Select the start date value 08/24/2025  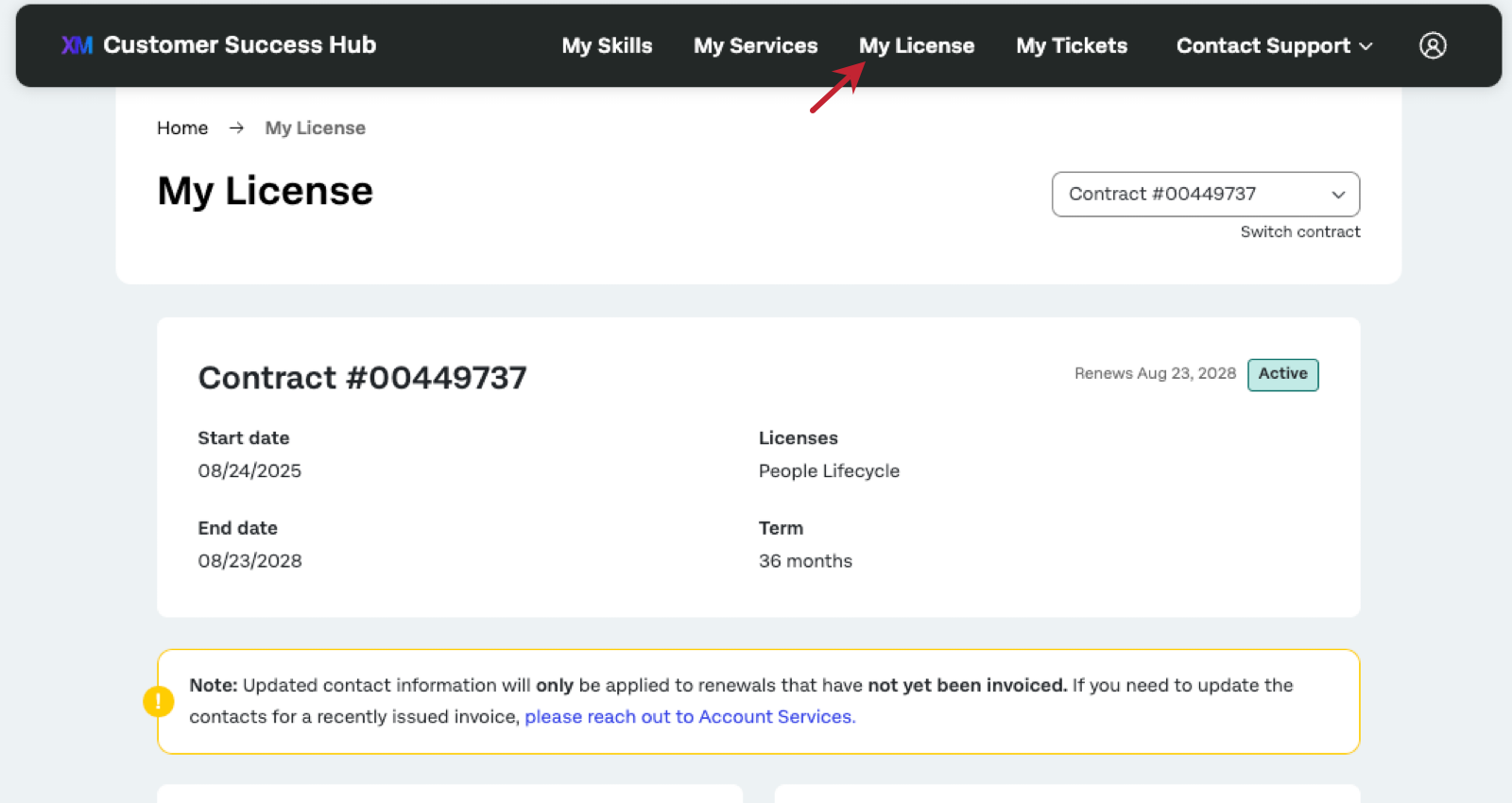click(249, 470)
